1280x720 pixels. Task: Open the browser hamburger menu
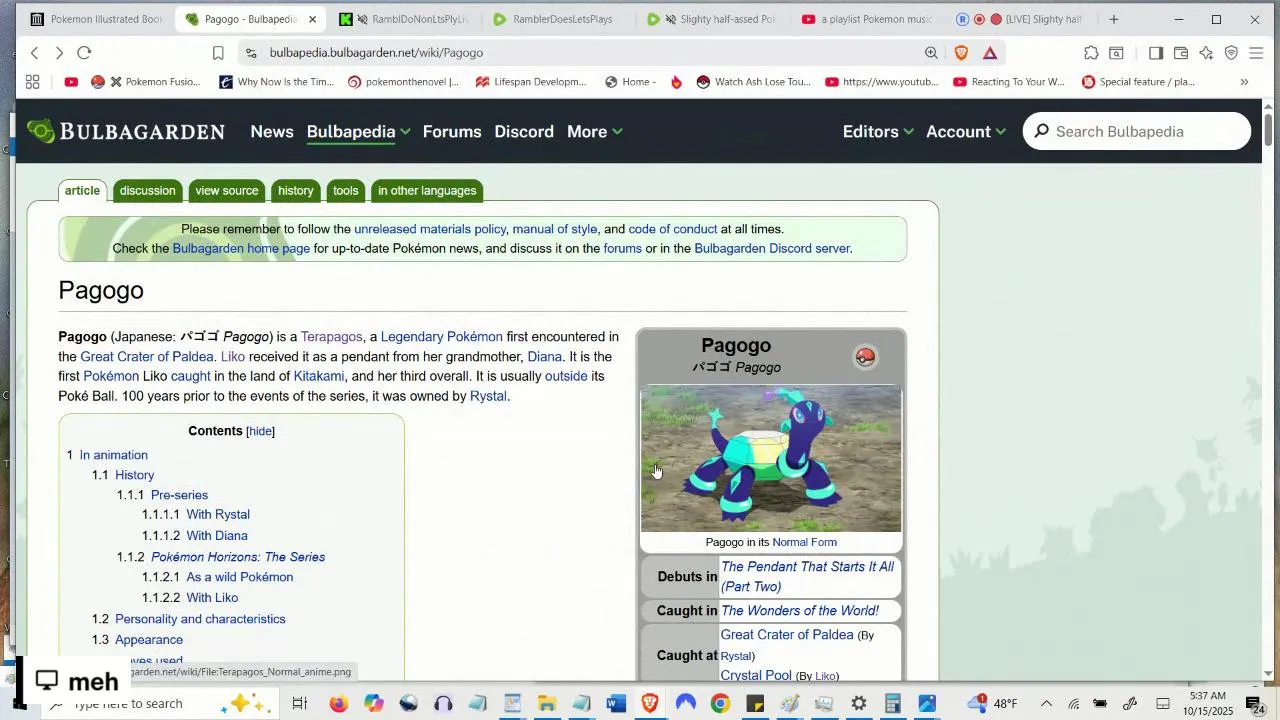tap(1256, 53)
